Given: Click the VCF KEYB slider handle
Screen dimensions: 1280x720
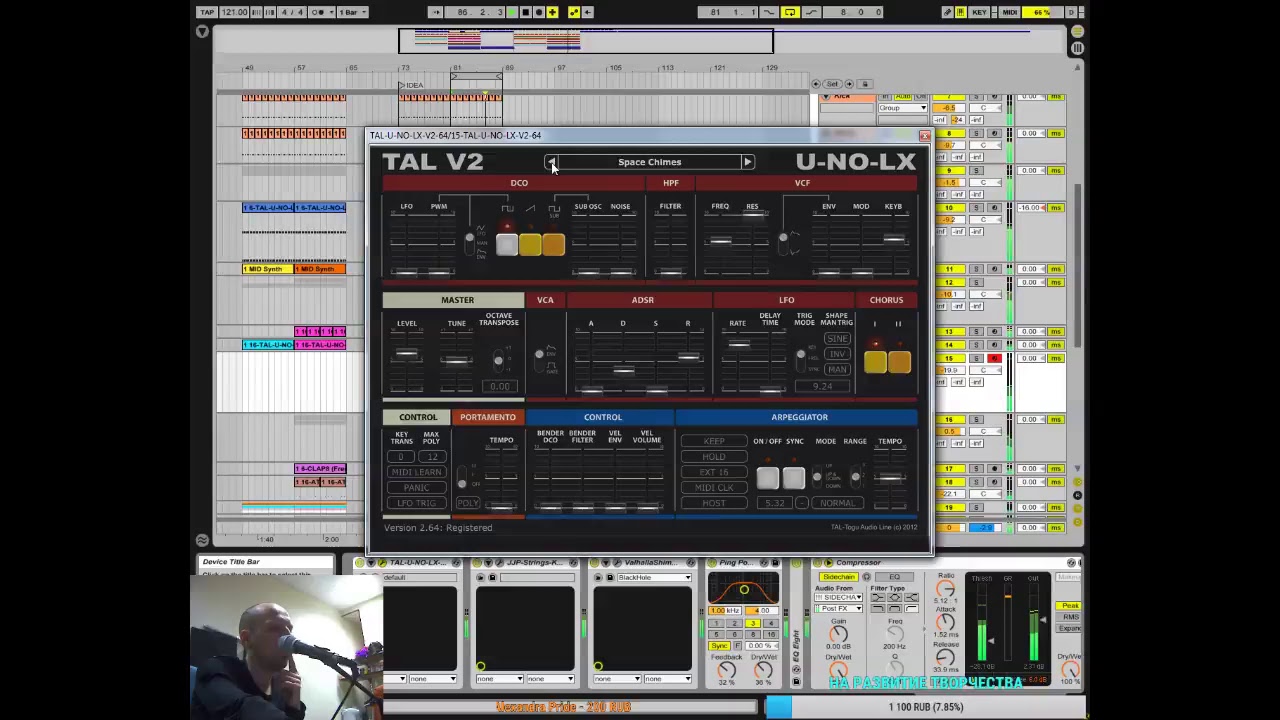Looking at the screenshot, I should pyautogui.click(x=894, y=238).
